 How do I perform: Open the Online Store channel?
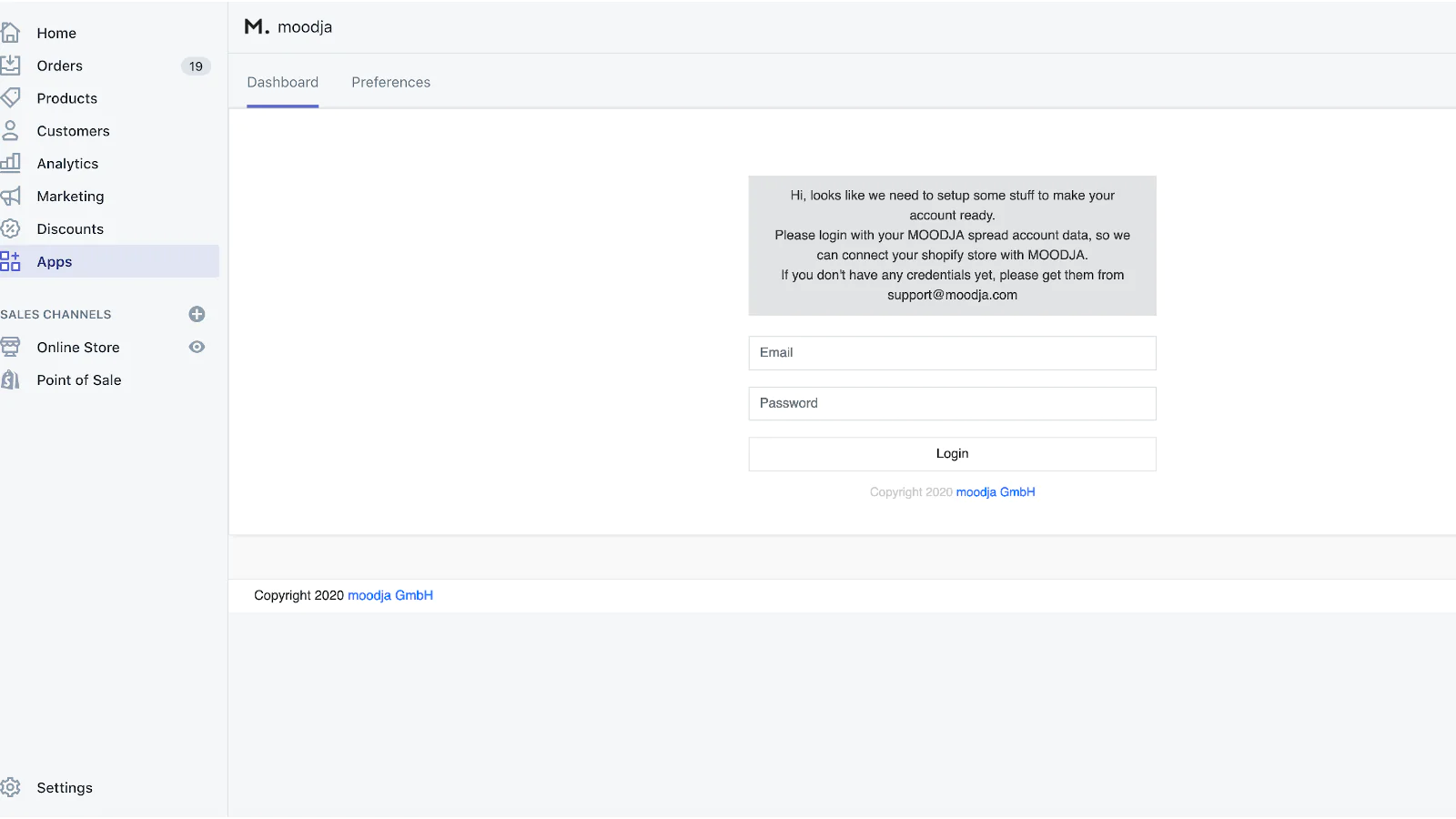tap(78, 348)
